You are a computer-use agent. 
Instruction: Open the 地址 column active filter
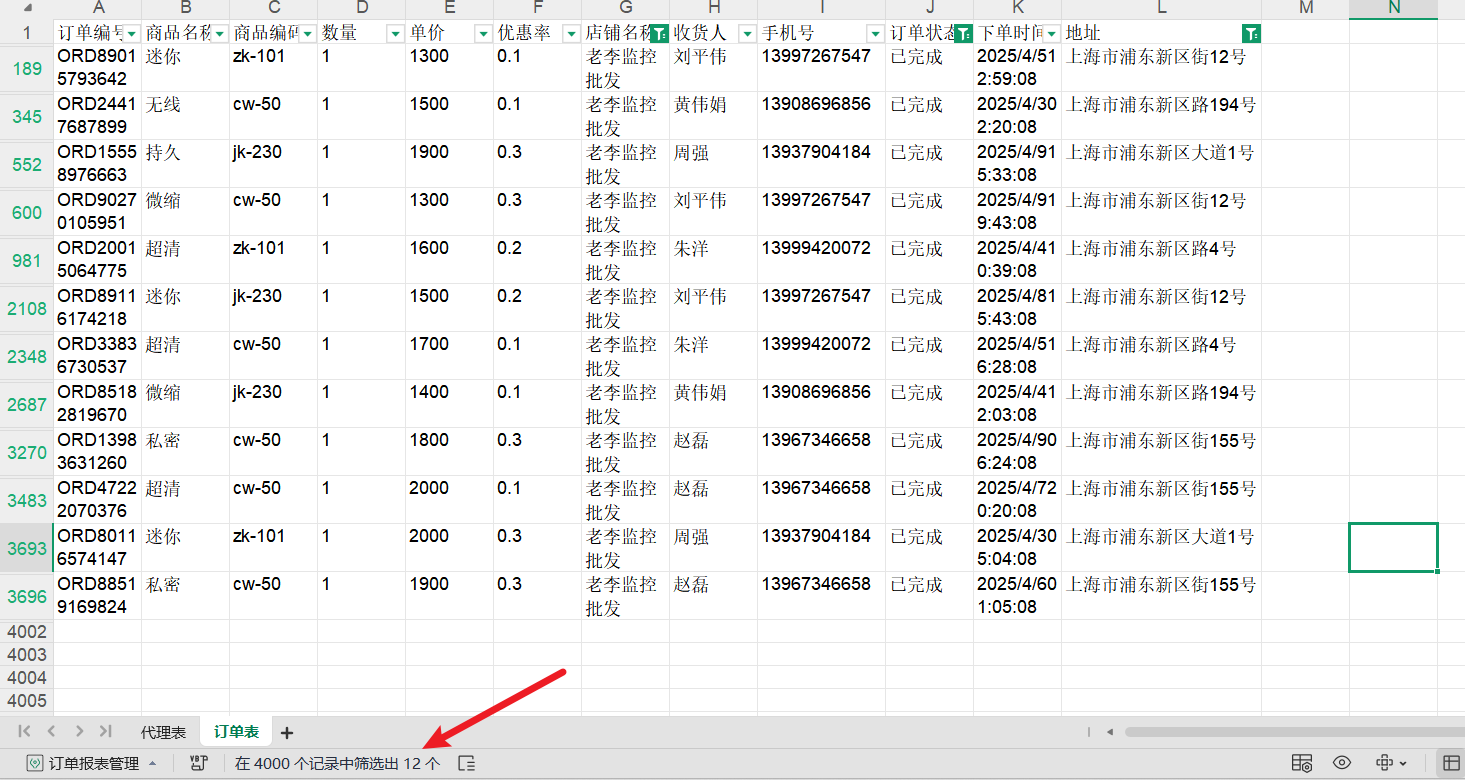pos(1250,33)
